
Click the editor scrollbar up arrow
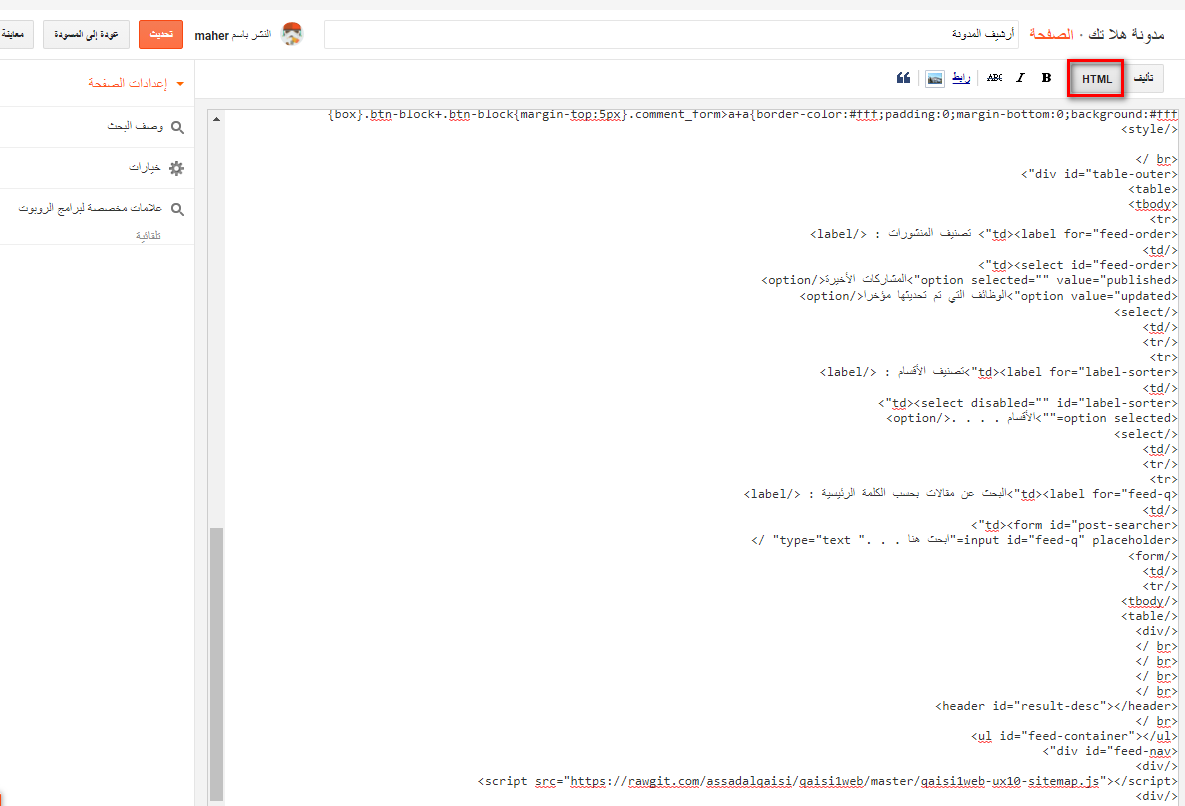[216, 118]
